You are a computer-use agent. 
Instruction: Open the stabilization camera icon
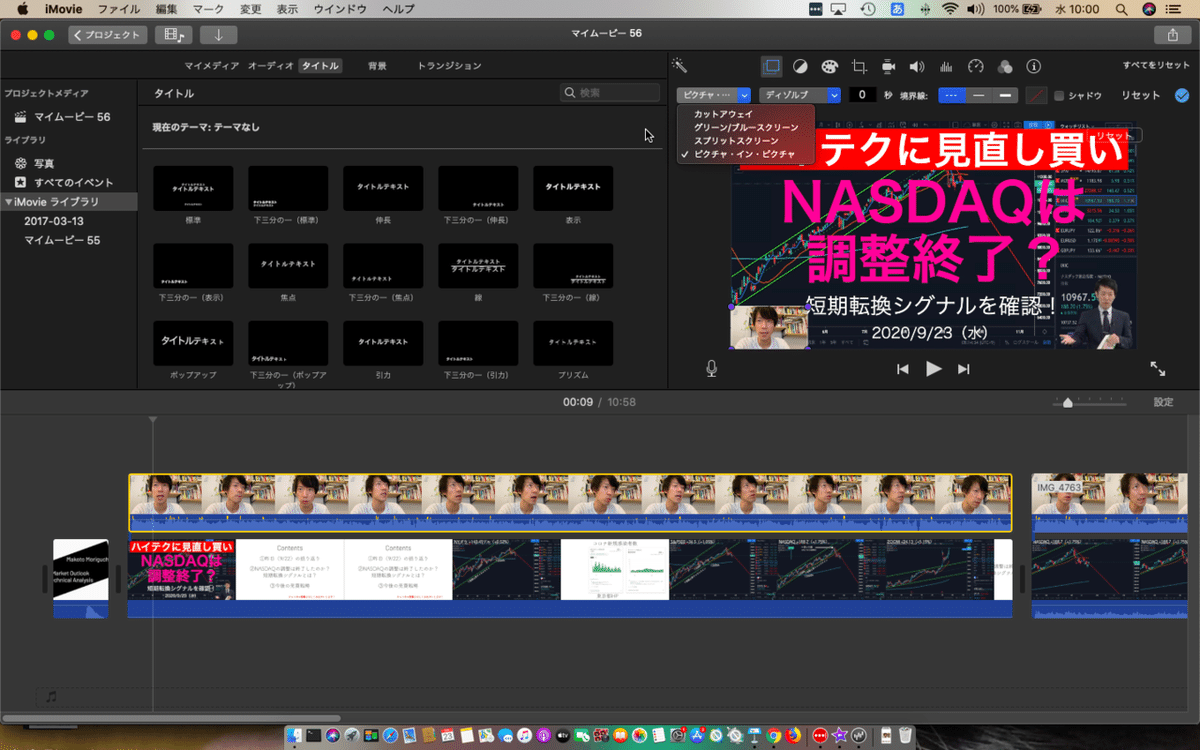888,66
